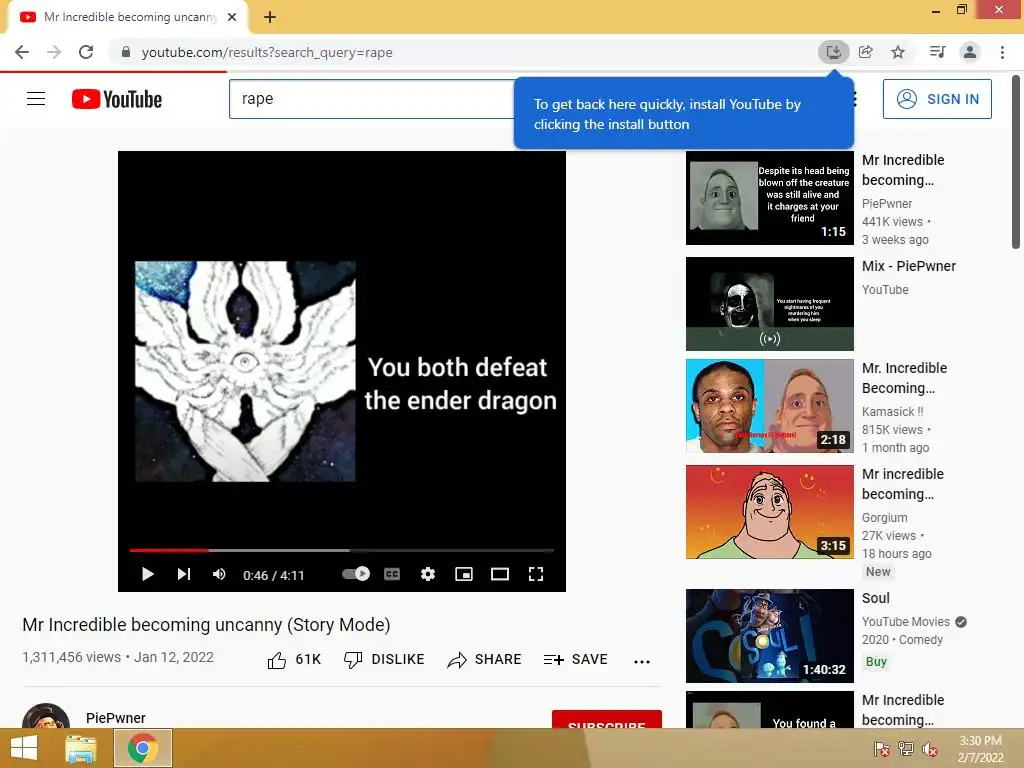Click the browser Back arrow
Viewport: 1024px width, 768px height.
pyautogui.click(x=22, y=52)
